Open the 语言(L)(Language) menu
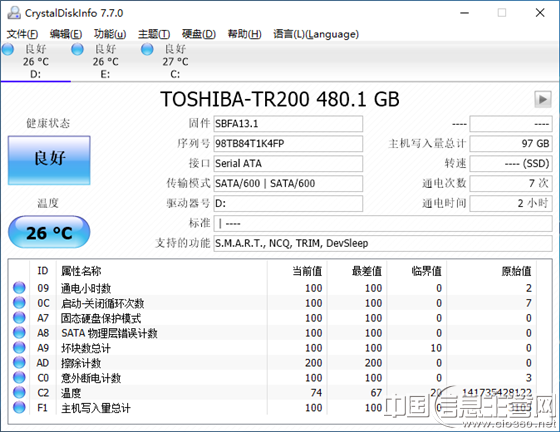This screenshot has height=432, width=560. pos(316,34)
